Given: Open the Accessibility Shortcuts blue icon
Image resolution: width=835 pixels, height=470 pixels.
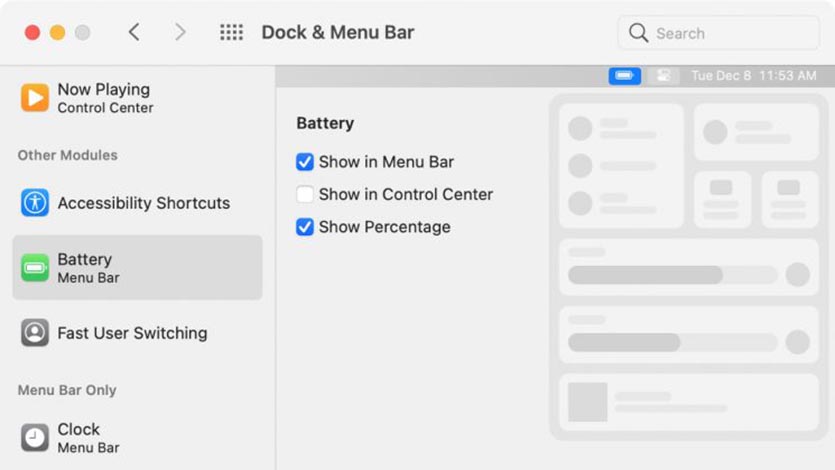Looking at the screenshot, I should point(35,203).
